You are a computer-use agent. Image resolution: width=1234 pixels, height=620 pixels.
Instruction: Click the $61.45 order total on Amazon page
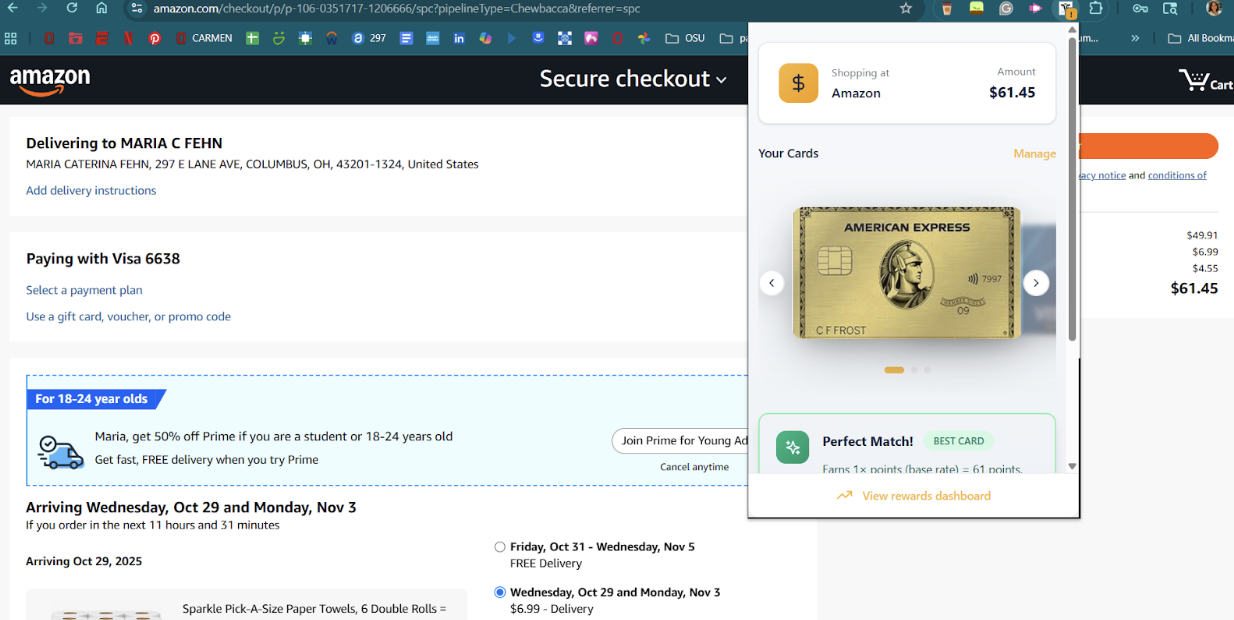click(x=1194, y=288)
